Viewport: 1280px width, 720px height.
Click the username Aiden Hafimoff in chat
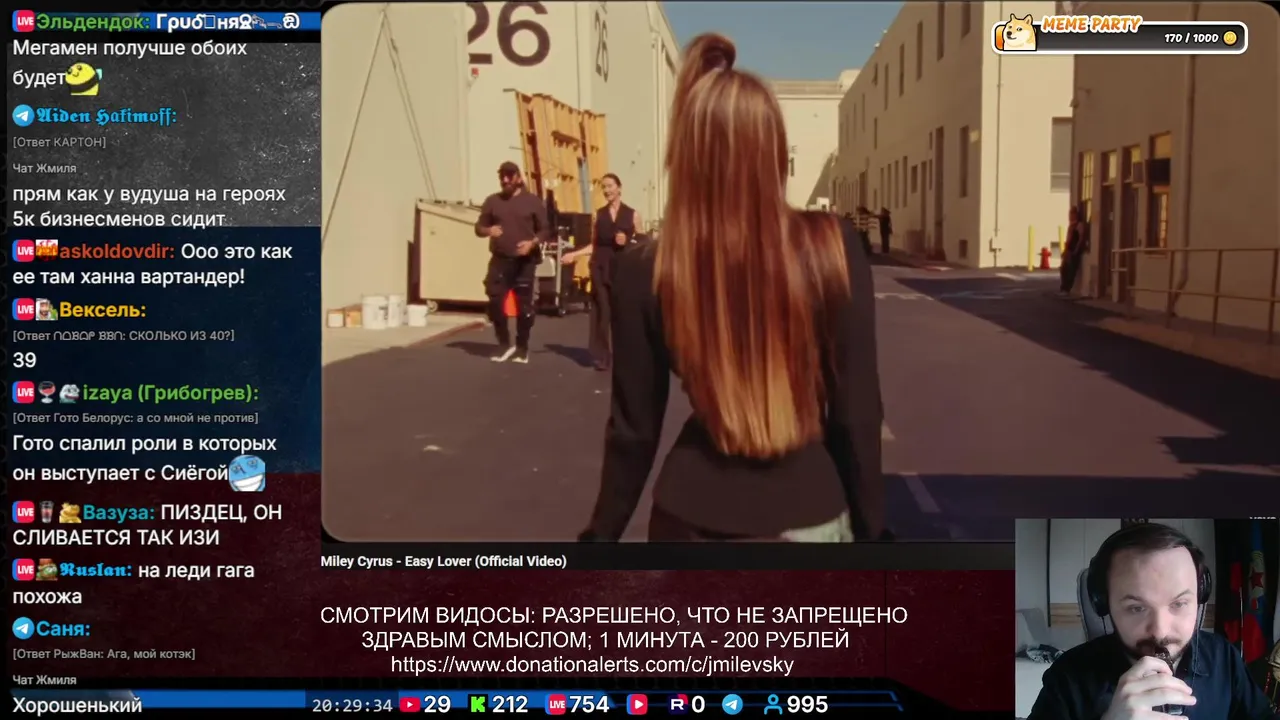[106, 116]
